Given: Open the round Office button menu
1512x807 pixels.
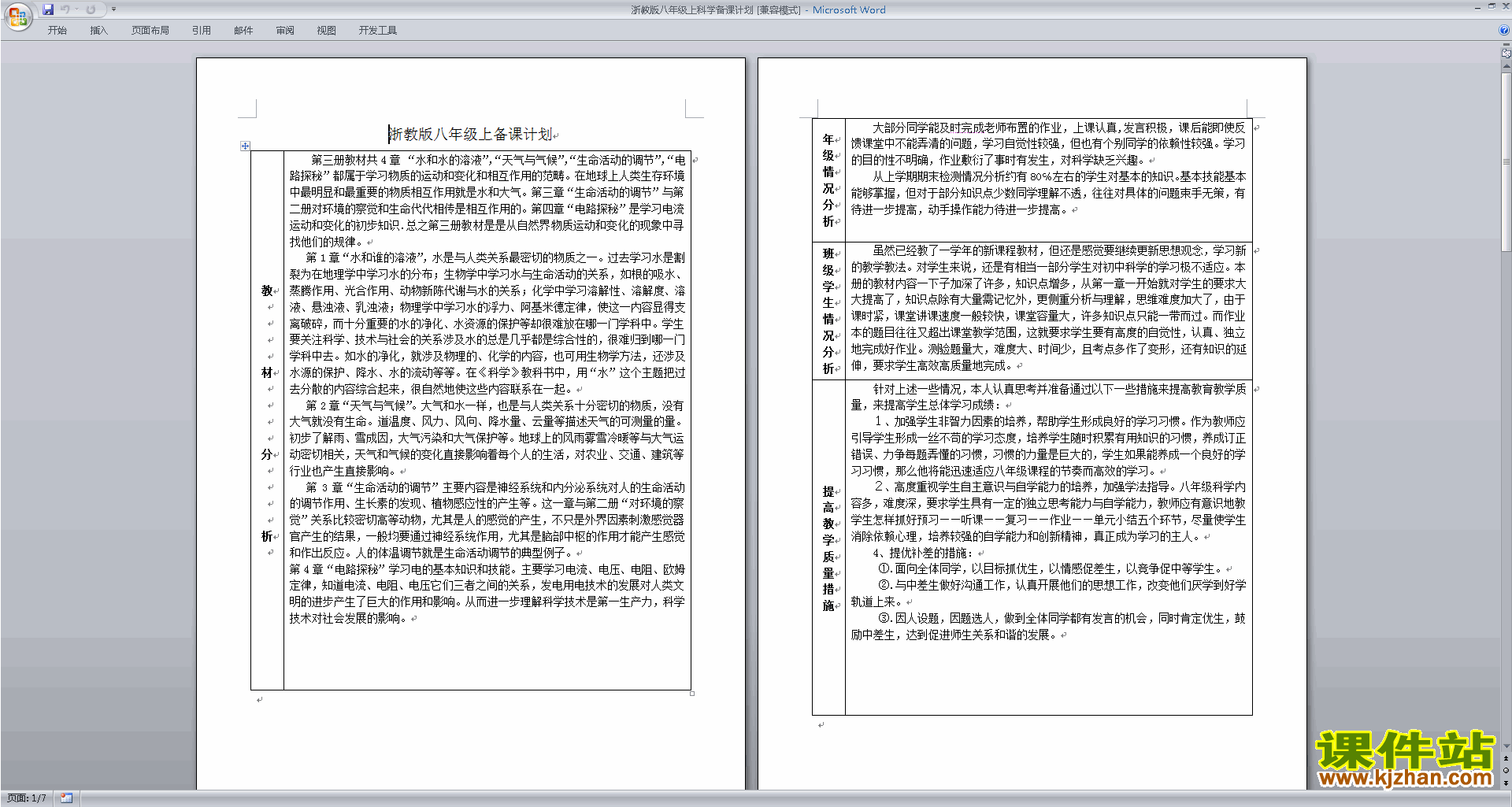Looking at the screenshot, I should tap(17, 17).
